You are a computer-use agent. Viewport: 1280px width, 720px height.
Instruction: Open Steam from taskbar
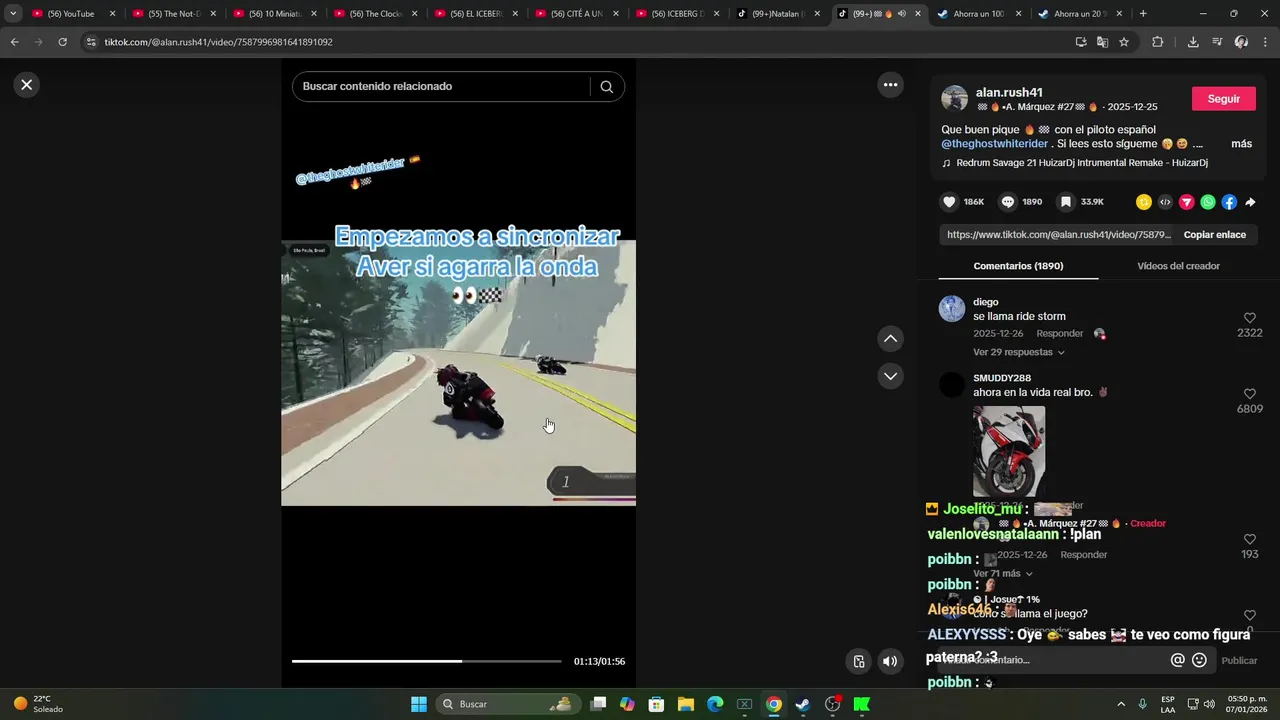(x=802, y=704)
